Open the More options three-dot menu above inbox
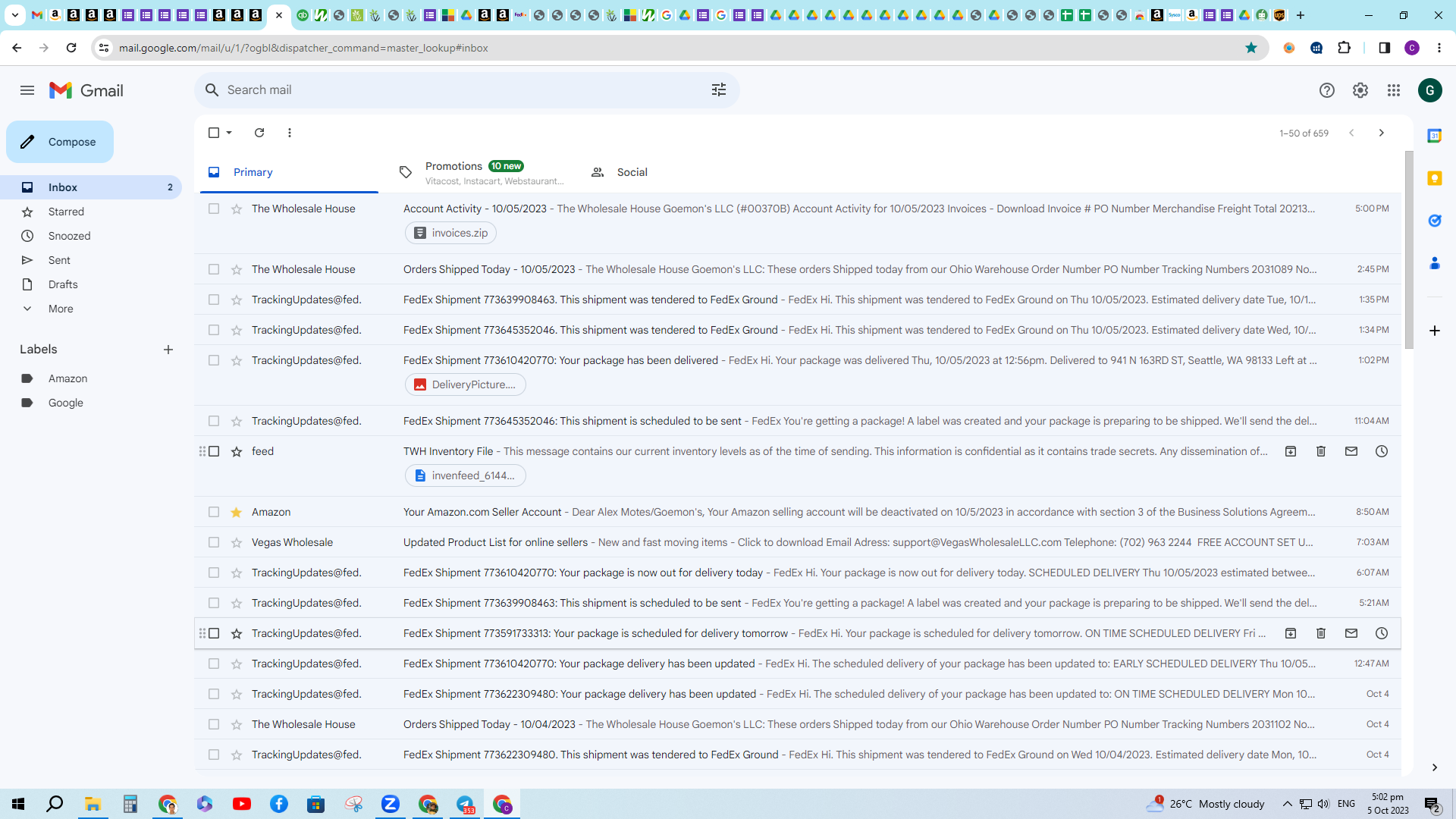Image resolution: width=1456 pixels, height=819 pixels. tap(290, 133)
